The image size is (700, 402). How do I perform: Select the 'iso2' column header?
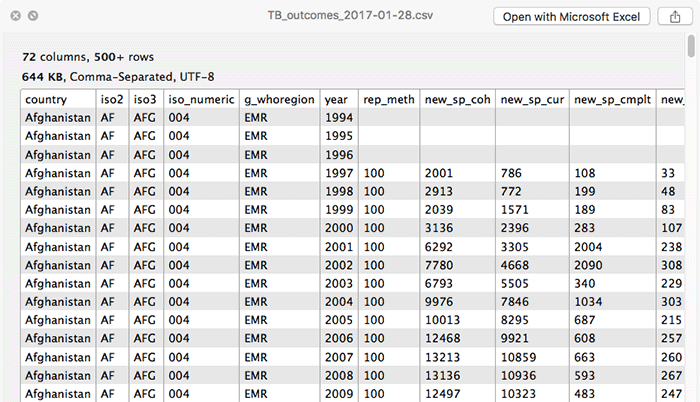click(112, 99)
